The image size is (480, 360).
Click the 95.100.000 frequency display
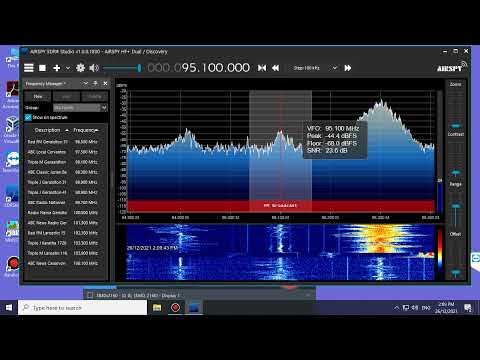(x=198, y=68)
